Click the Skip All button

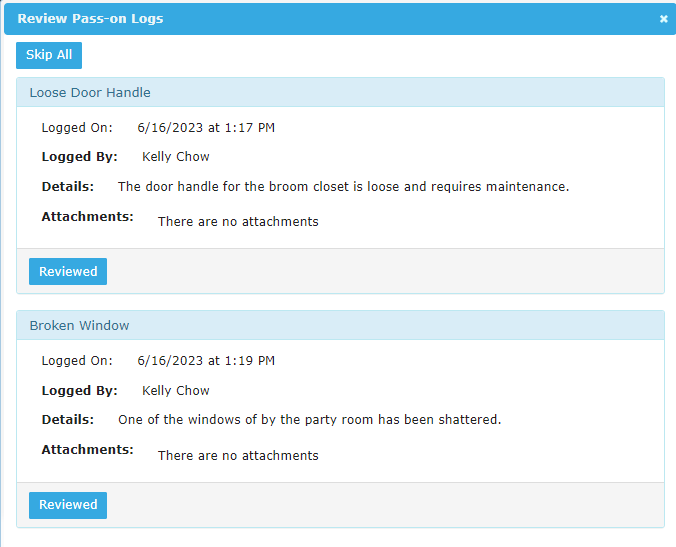49,55
